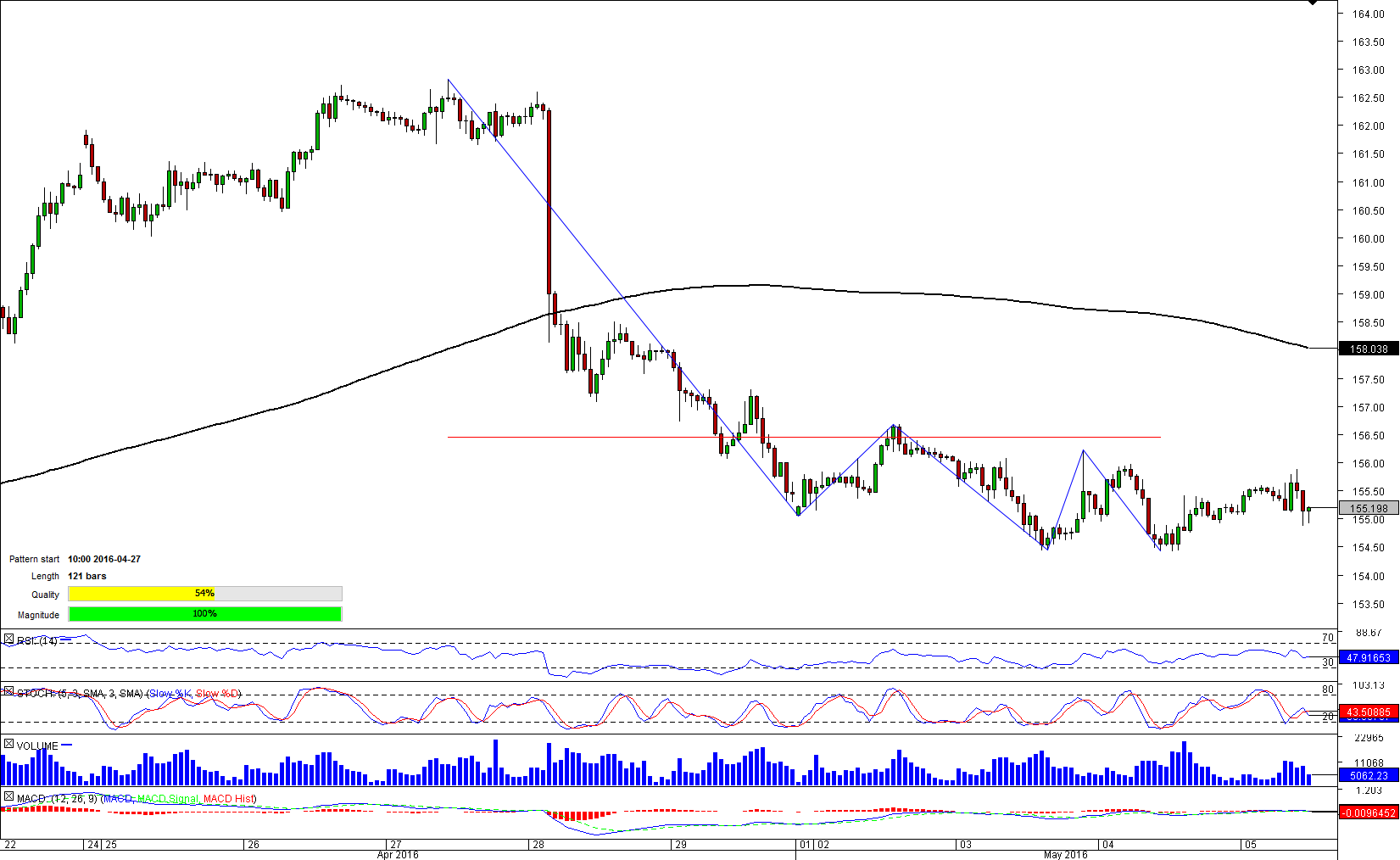Click the date 29 on time axis
The image size is (1400, 860).
coord(680,845)
